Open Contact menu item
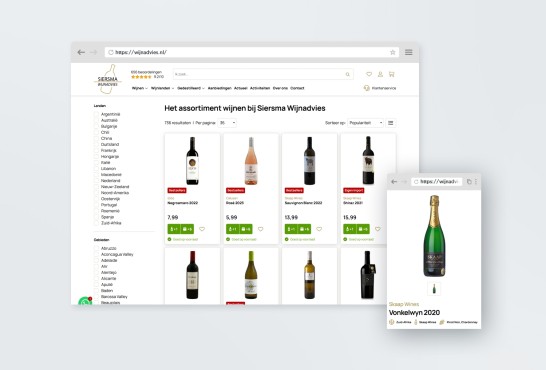Image resolution: width=546 pixels, height=370 pixels. [x=297, y=88]
